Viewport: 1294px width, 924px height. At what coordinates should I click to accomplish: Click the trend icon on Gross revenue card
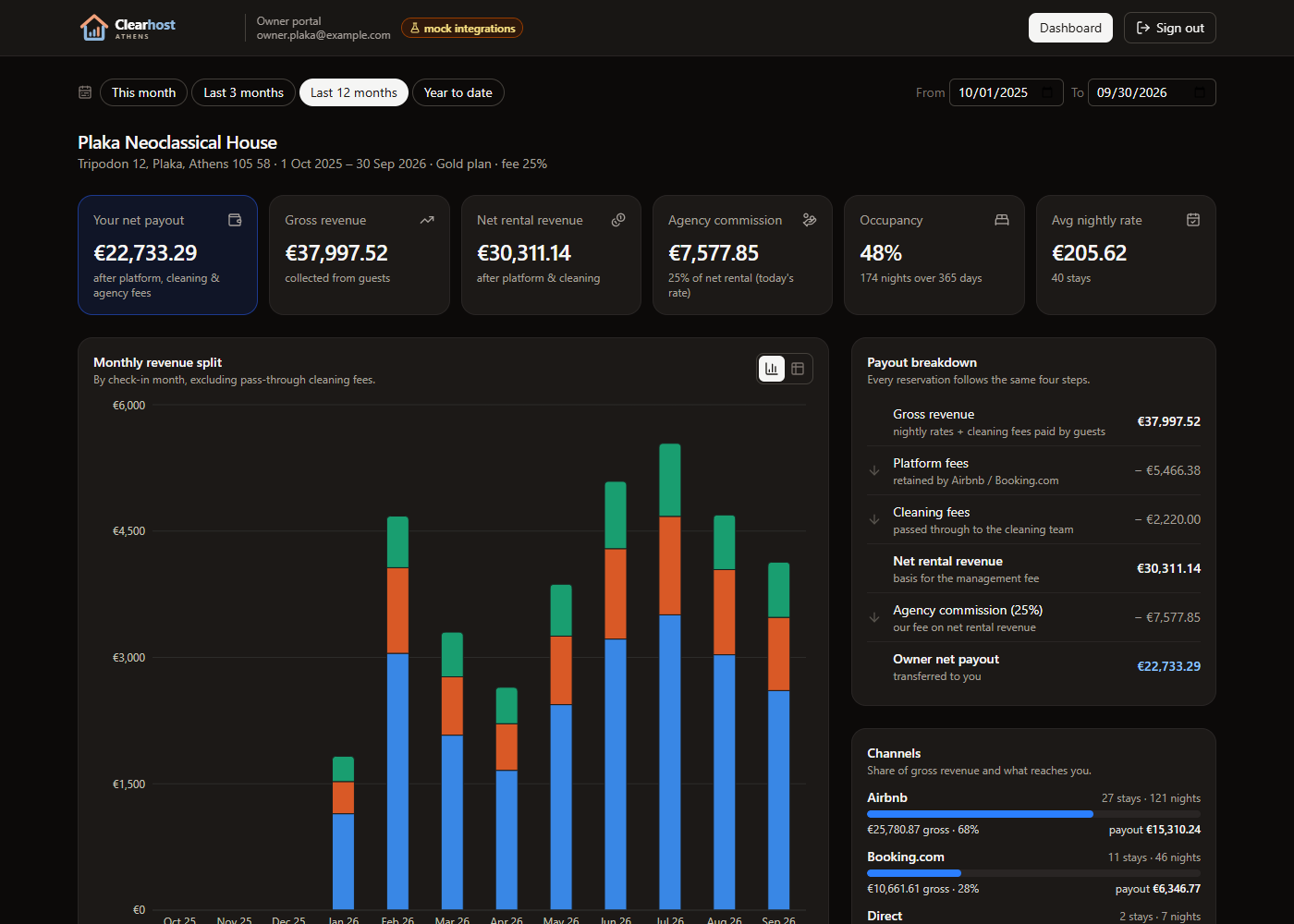point(427,220)
